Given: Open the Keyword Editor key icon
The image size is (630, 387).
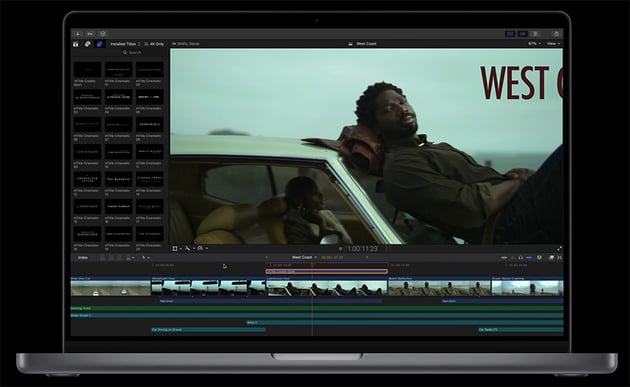Looking at the screenshot, I should (x=90, y=34).
